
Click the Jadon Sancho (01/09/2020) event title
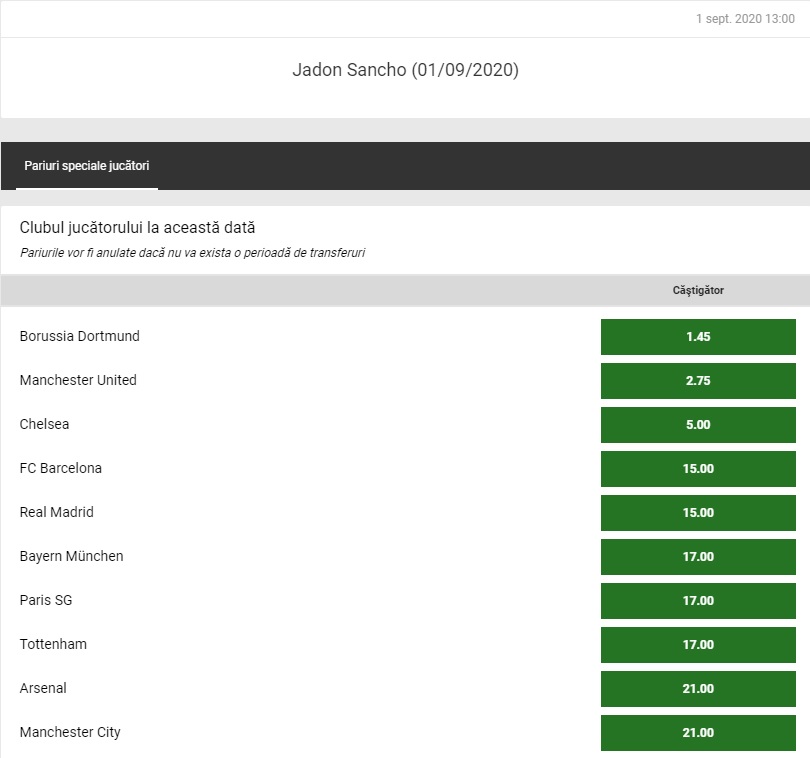coord(405,70)
